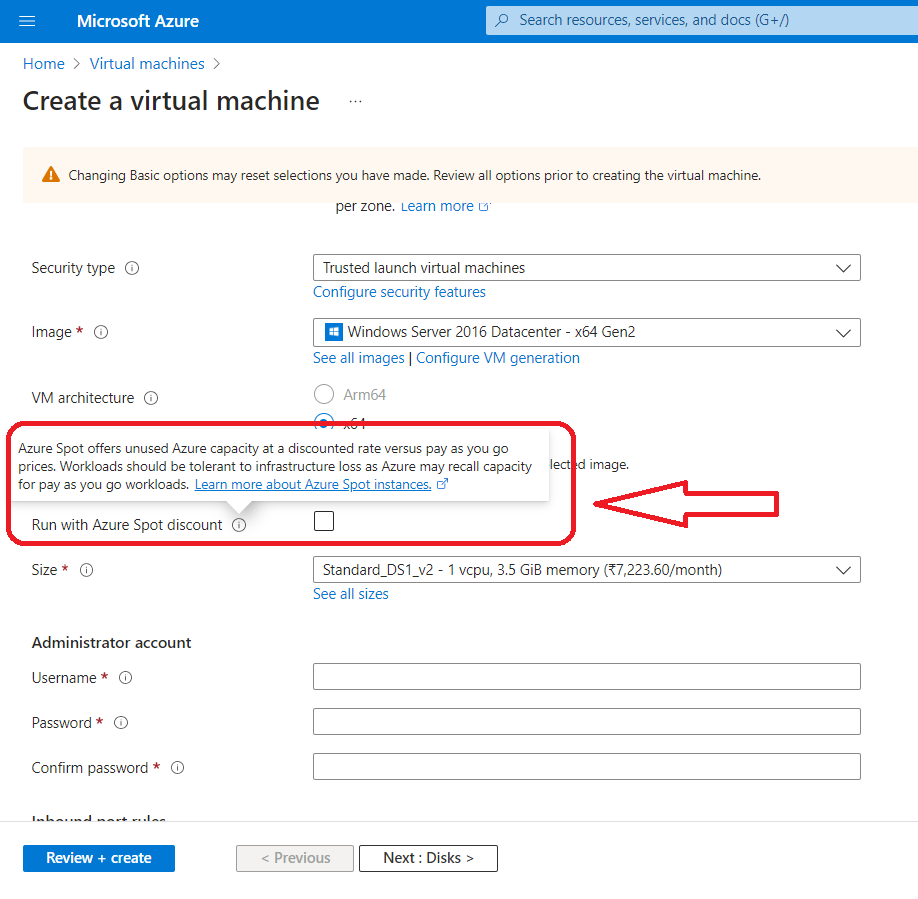This screenshot has width=918, height=899.
Task: Click the Username info icon
Action: point(125,678)
